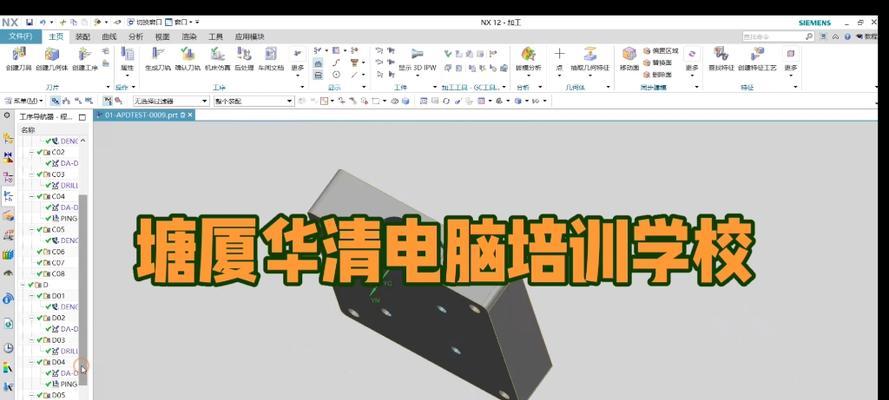Screen dimensions: 889x400
Task: Click the Operation Navigator vertical scrollbar
Action: (83, 289)
